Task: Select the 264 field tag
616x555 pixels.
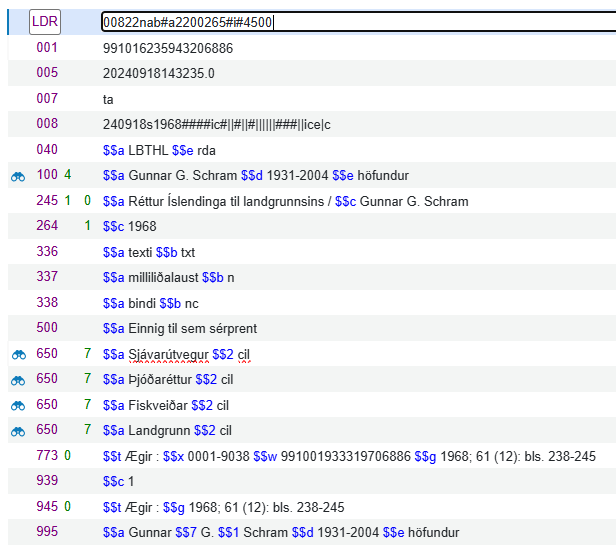Action: tap(47, 225)
